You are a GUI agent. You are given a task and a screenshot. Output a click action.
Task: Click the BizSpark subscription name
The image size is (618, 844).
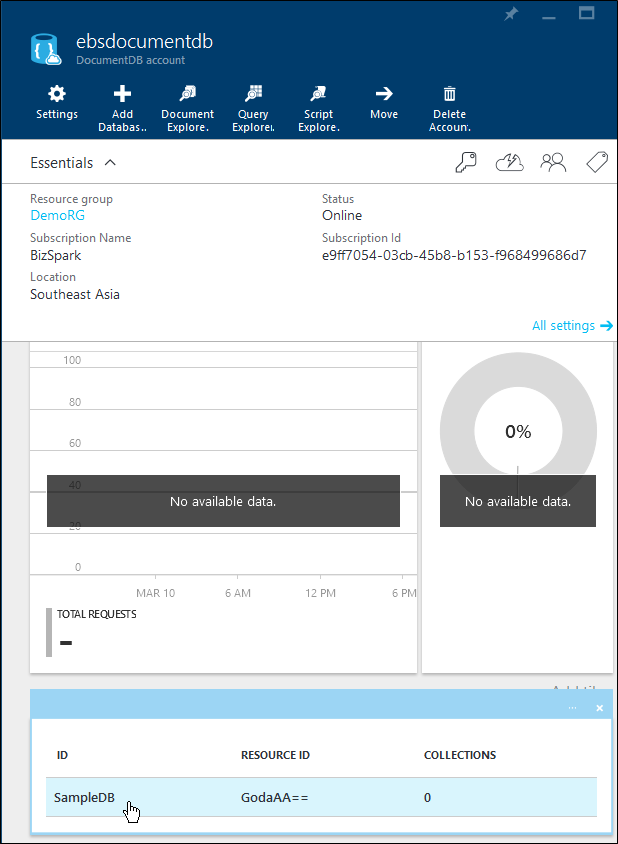click(55, 255)
